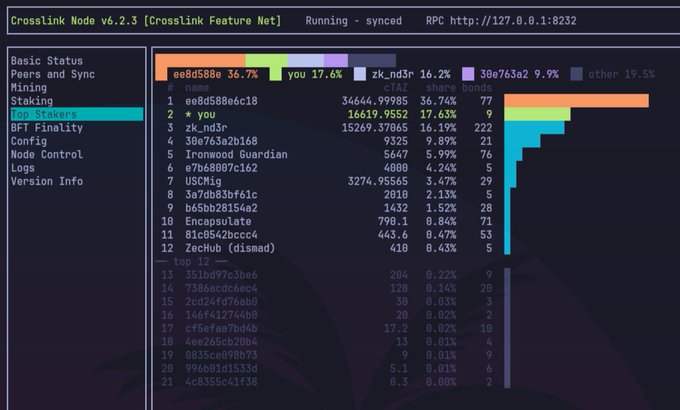Select dimmed staker row 996b01d1533d
The image size is (680, 410).
tap(326, 369)
